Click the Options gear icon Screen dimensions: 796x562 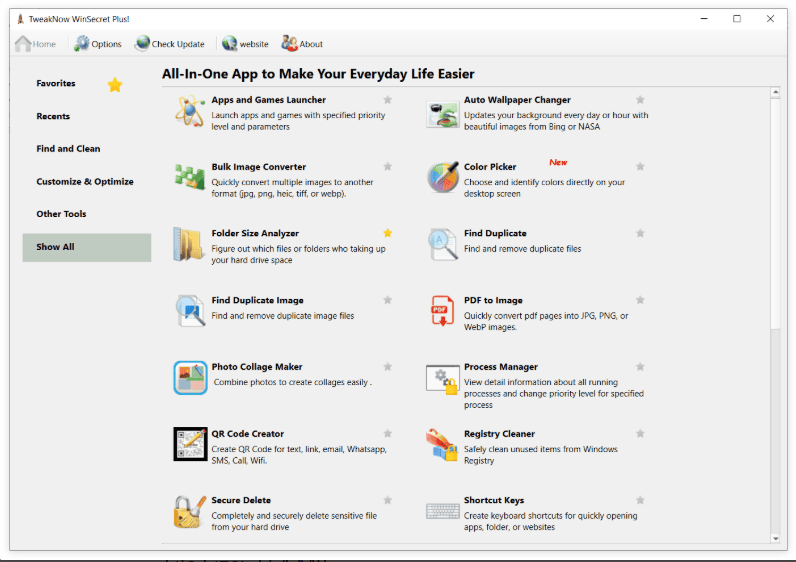(x=81, y=44)
